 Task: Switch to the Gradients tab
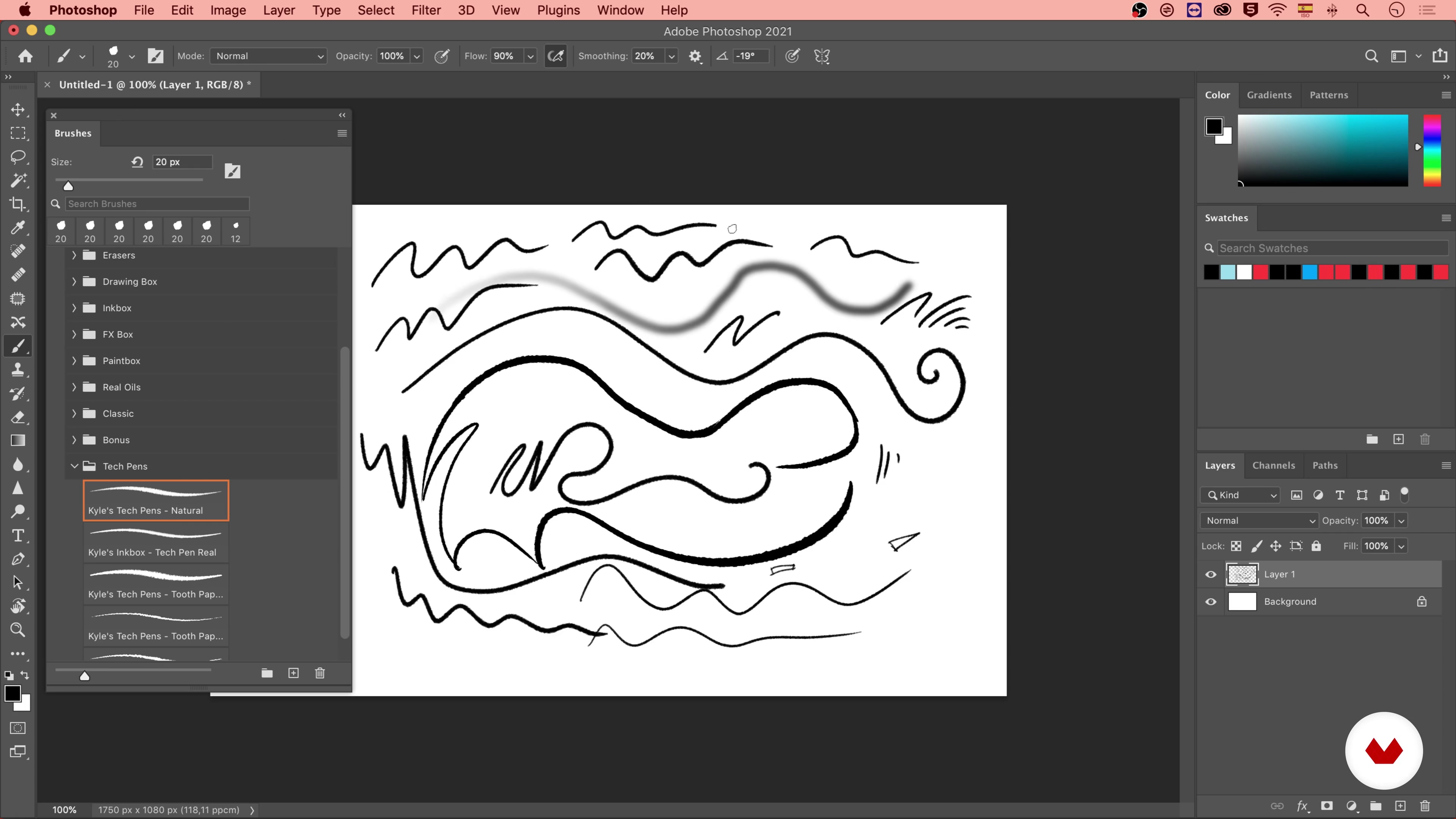pos(1269,95)
